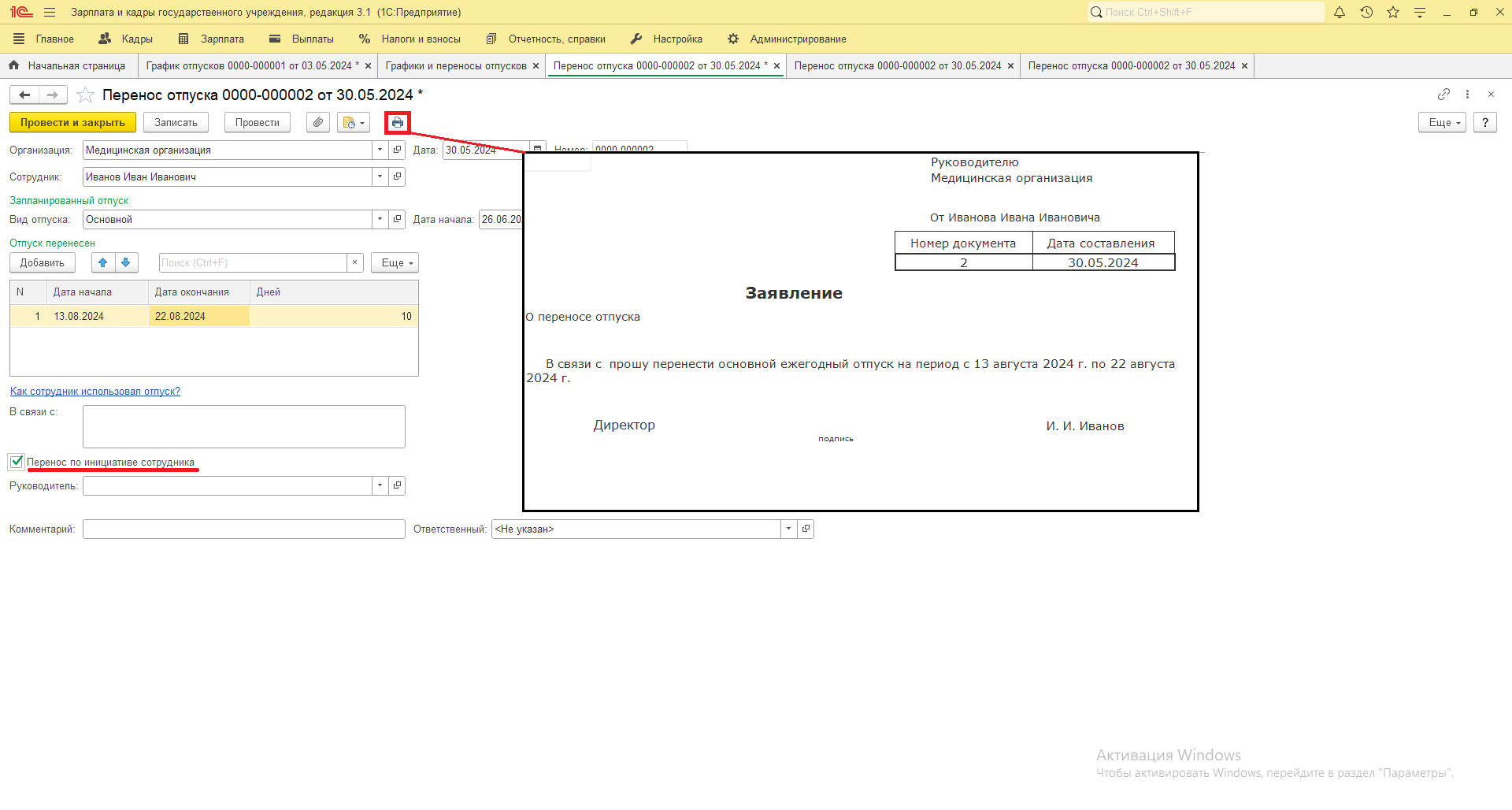
Task: Move the row down with the arrow
Action: point(126,263)
